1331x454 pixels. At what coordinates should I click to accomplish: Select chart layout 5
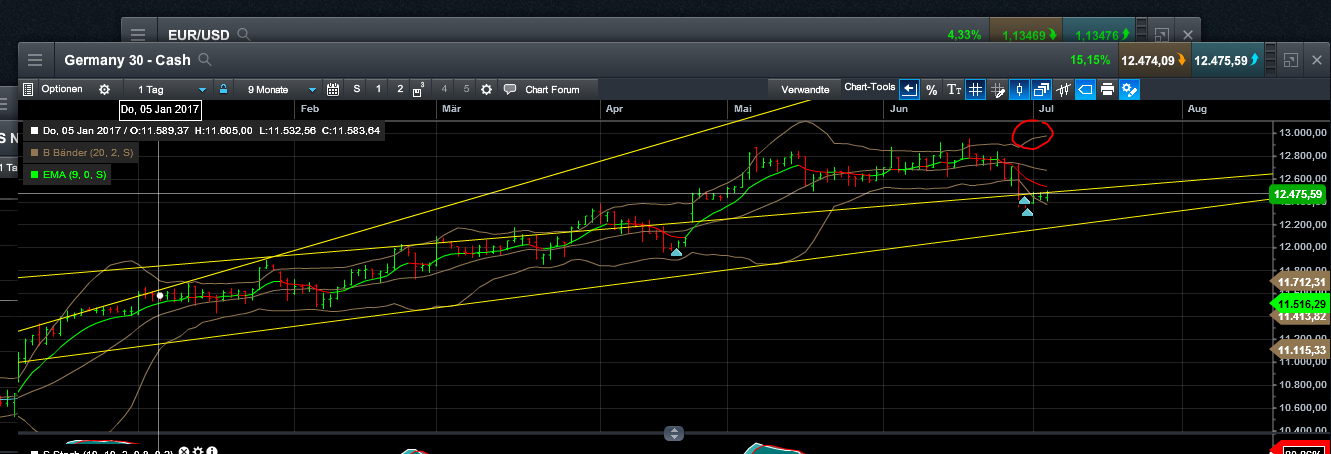click(x=466, y=89)
